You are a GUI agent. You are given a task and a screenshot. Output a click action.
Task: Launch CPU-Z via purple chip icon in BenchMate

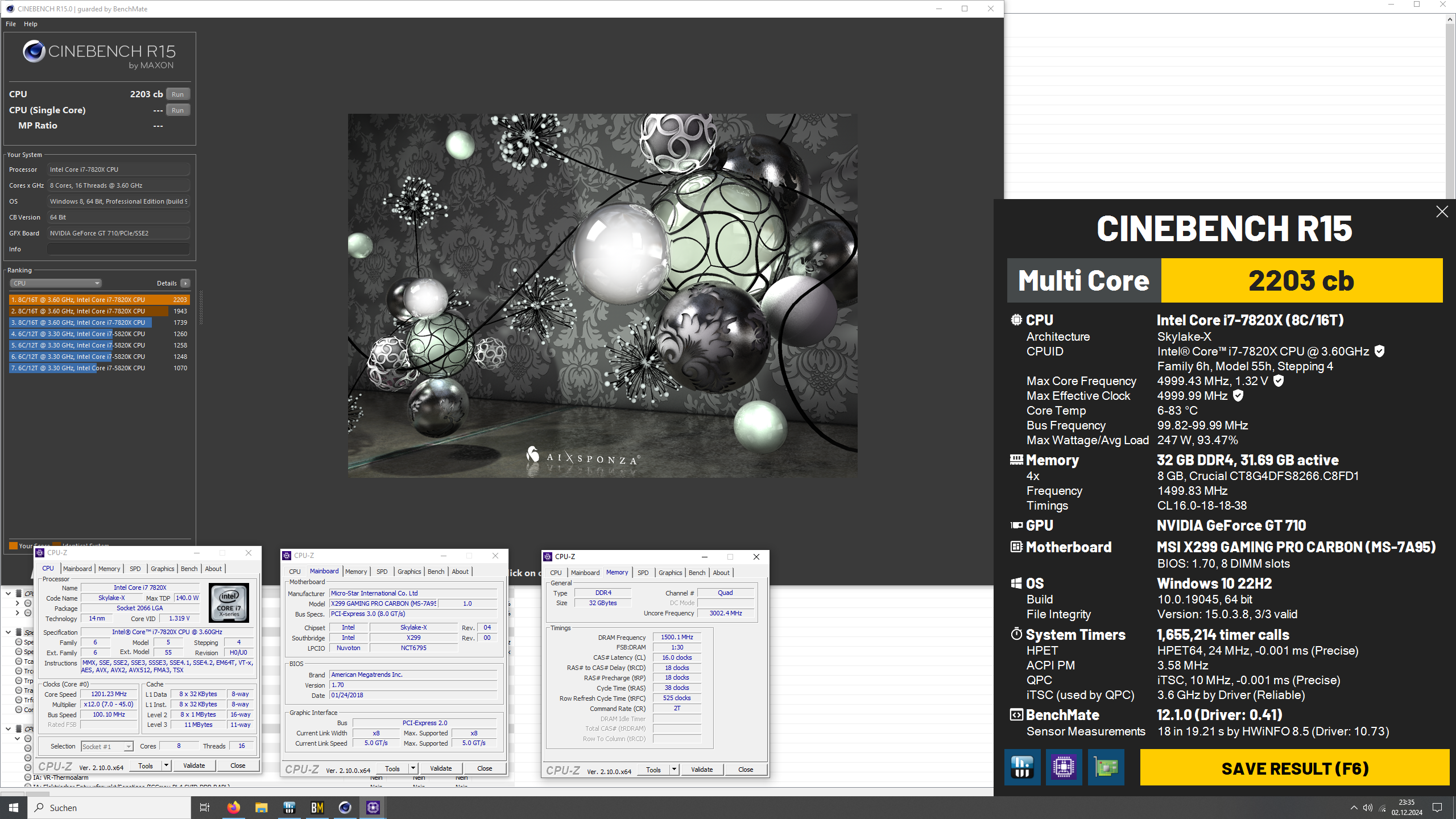[1064, 767]
